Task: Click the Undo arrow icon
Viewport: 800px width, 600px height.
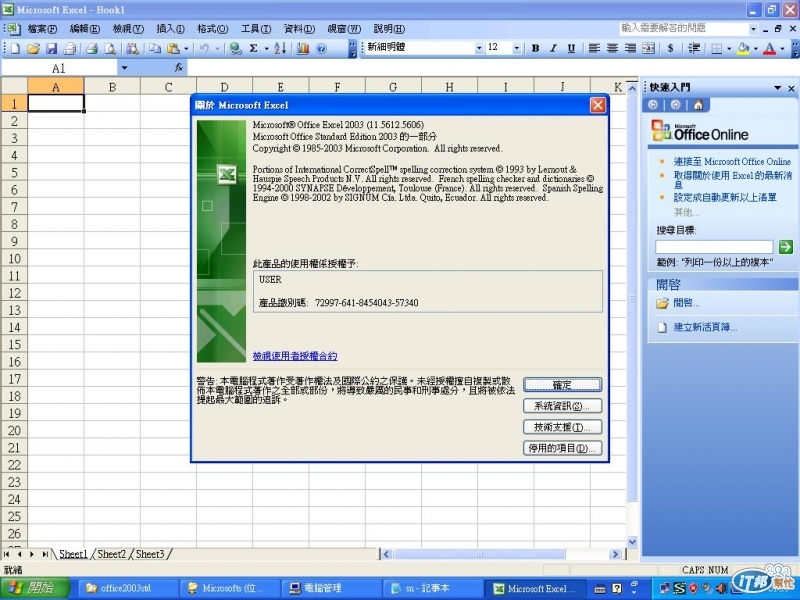Action: pyautogui.click(x=204, y=48)
